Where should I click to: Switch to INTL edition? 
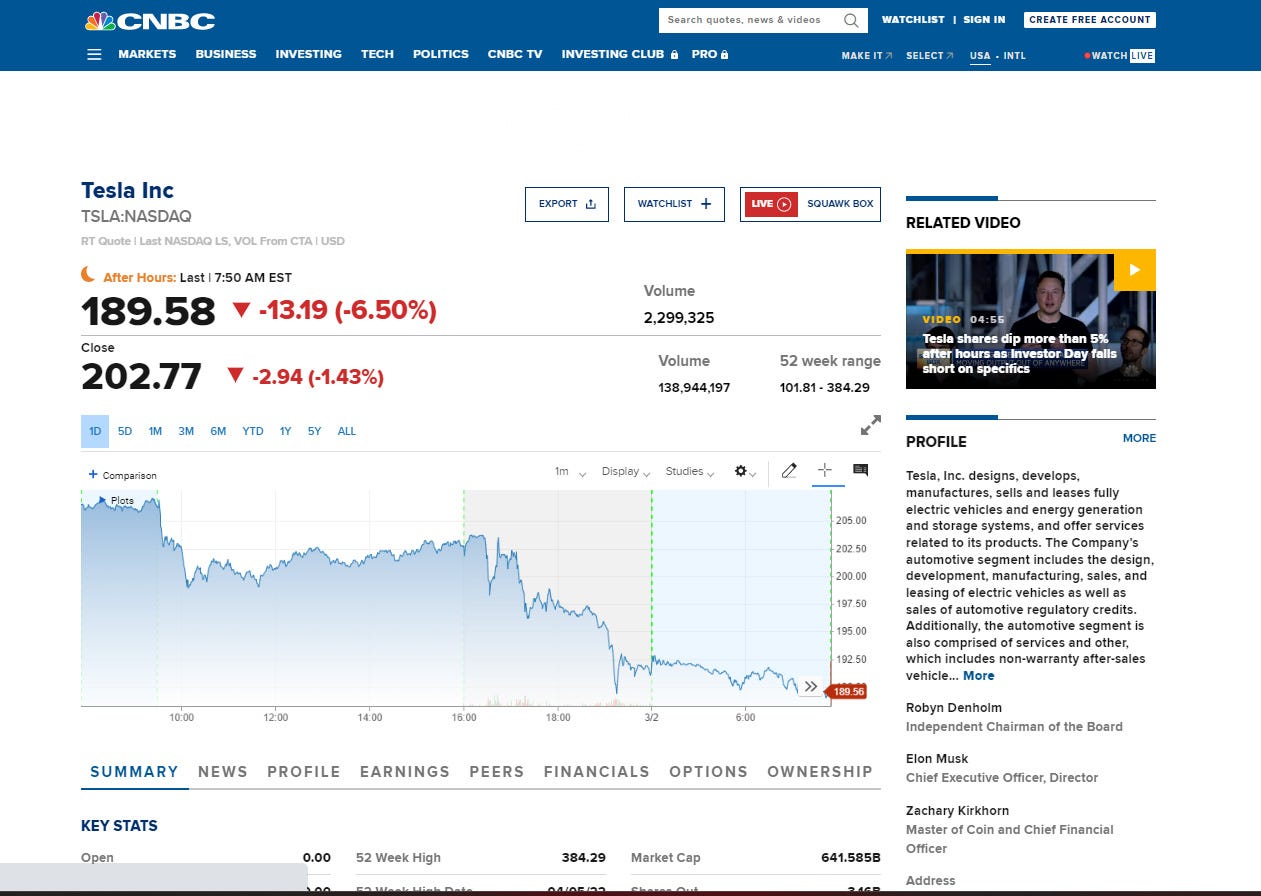click(x=1014, y=56)
